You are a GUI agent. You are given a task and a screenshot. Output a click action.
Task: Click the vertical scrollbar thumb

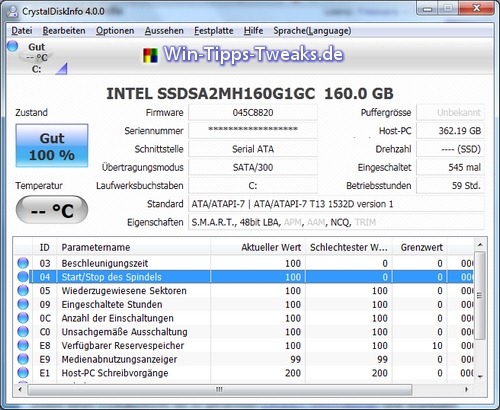[480, 295]
